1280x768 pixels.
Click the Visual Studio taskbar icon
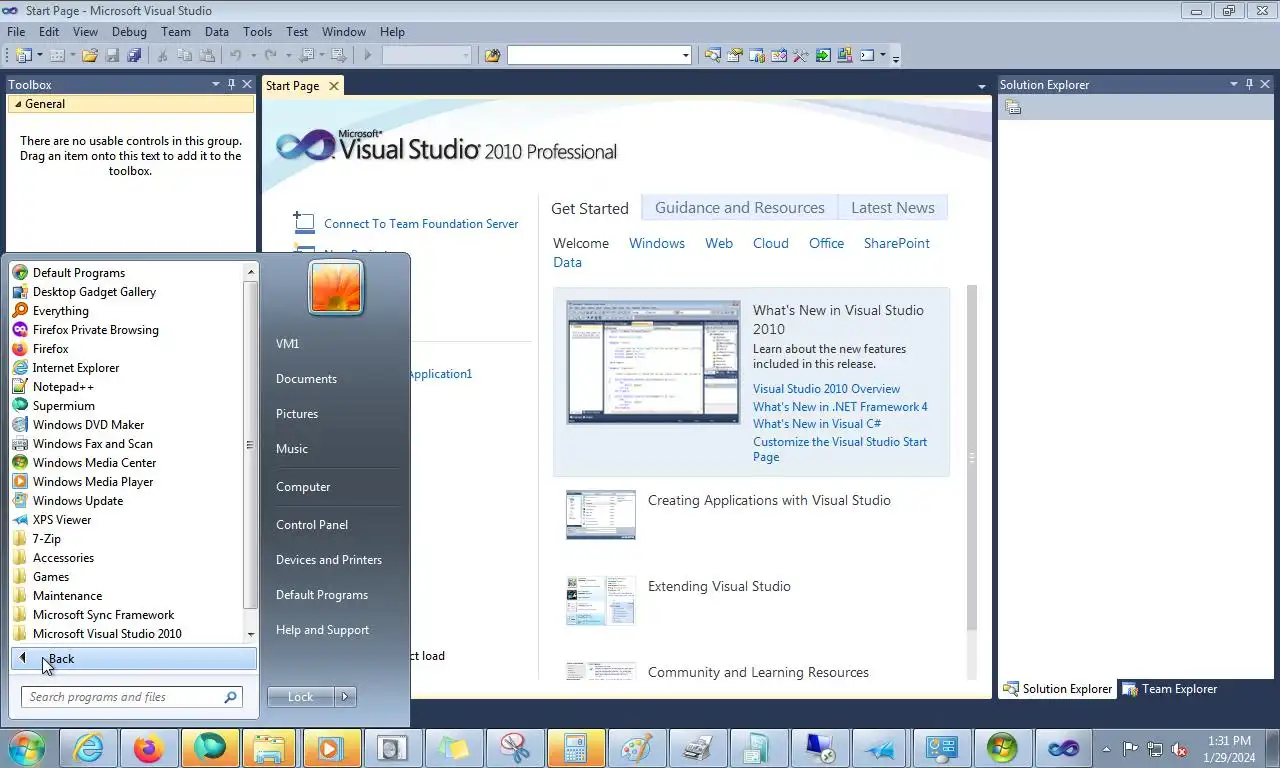point(1063,748)
